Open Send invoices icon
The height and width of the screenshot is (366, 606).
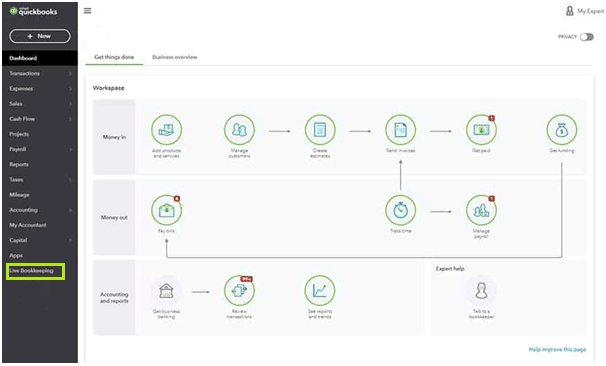tap(400, 130)
